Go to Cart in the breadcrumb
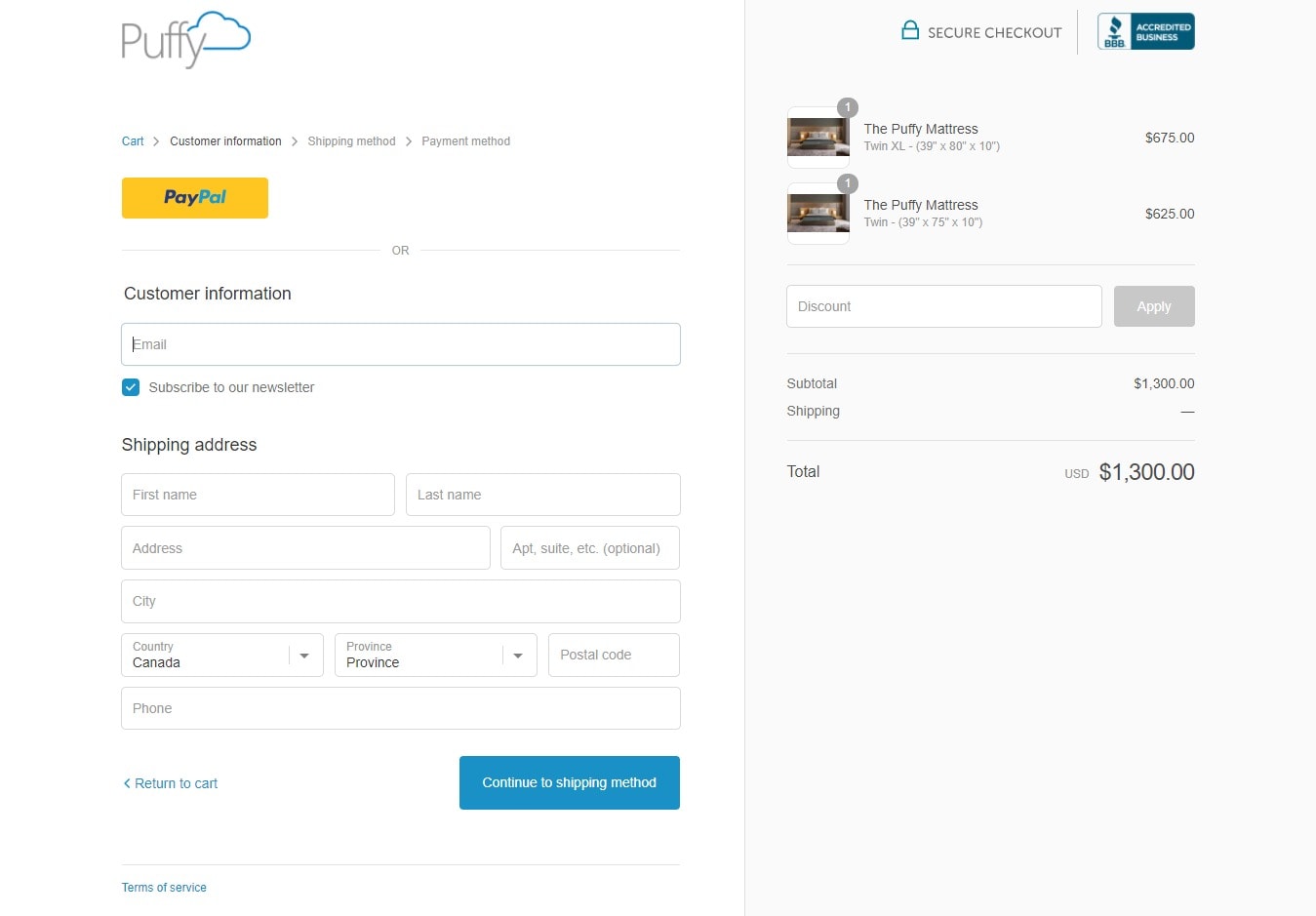Image resolution: width=1316 pixels, height=916 pixels. pyautogui.click(x=133, y=141)
